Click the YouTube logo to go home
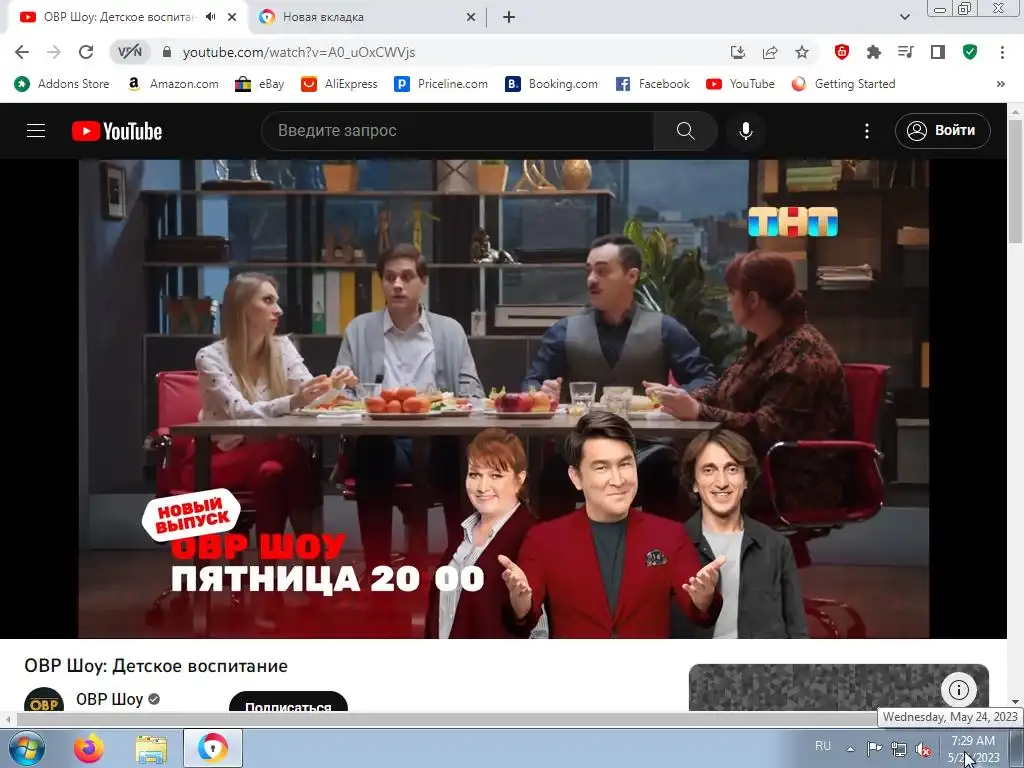The height and width of the screenshot is (768, 1024). pos(117,131)
